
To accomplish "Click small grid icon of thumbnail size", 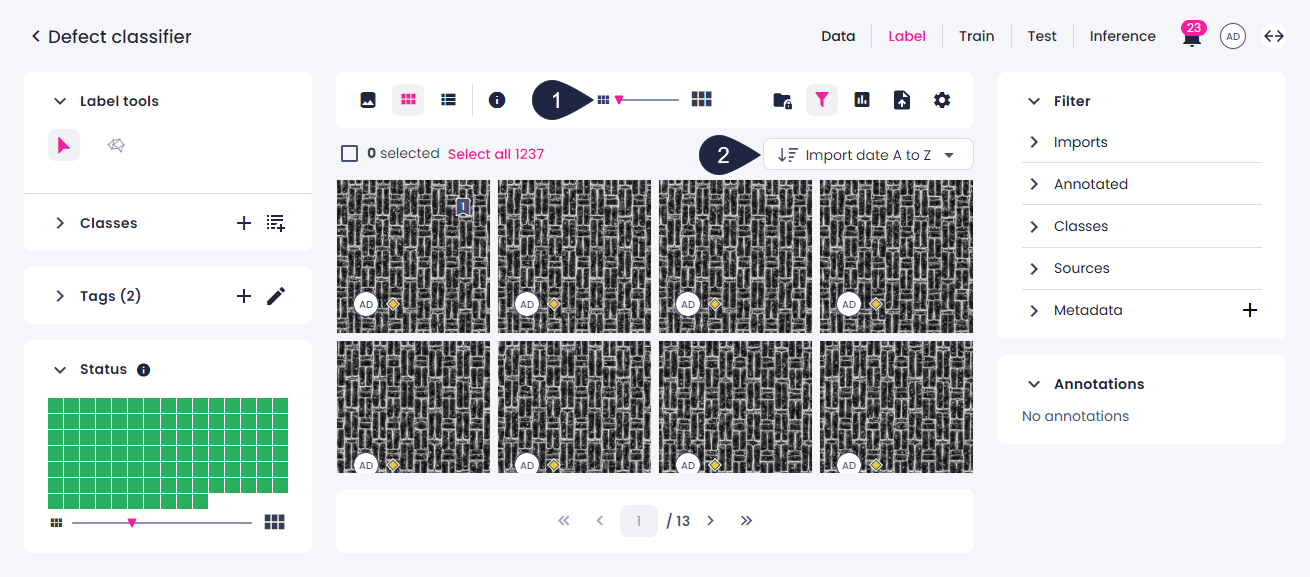I will pos(604,100).
